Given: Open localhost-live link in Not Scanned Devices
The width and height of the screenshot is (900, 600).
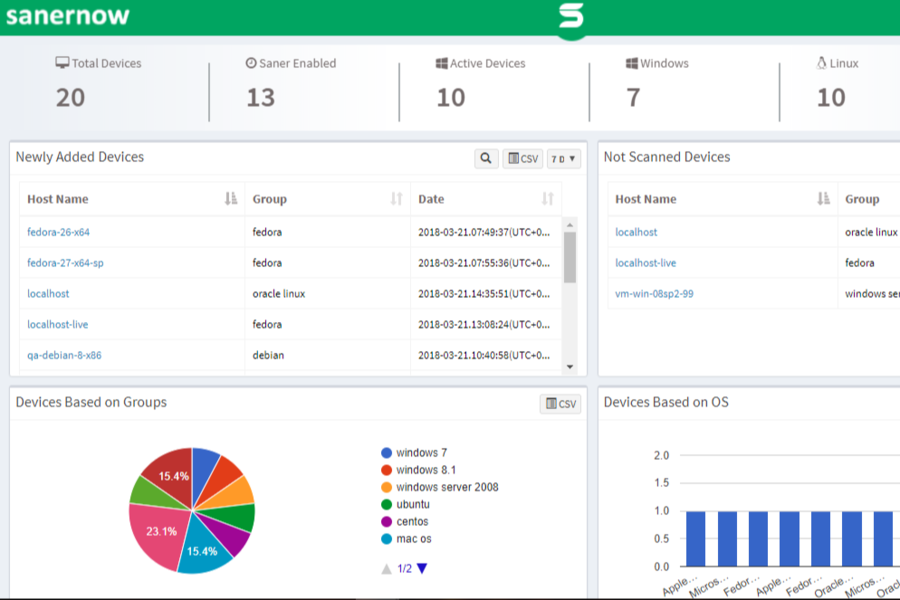Looking at the screenshot, I should pos(646,263).
